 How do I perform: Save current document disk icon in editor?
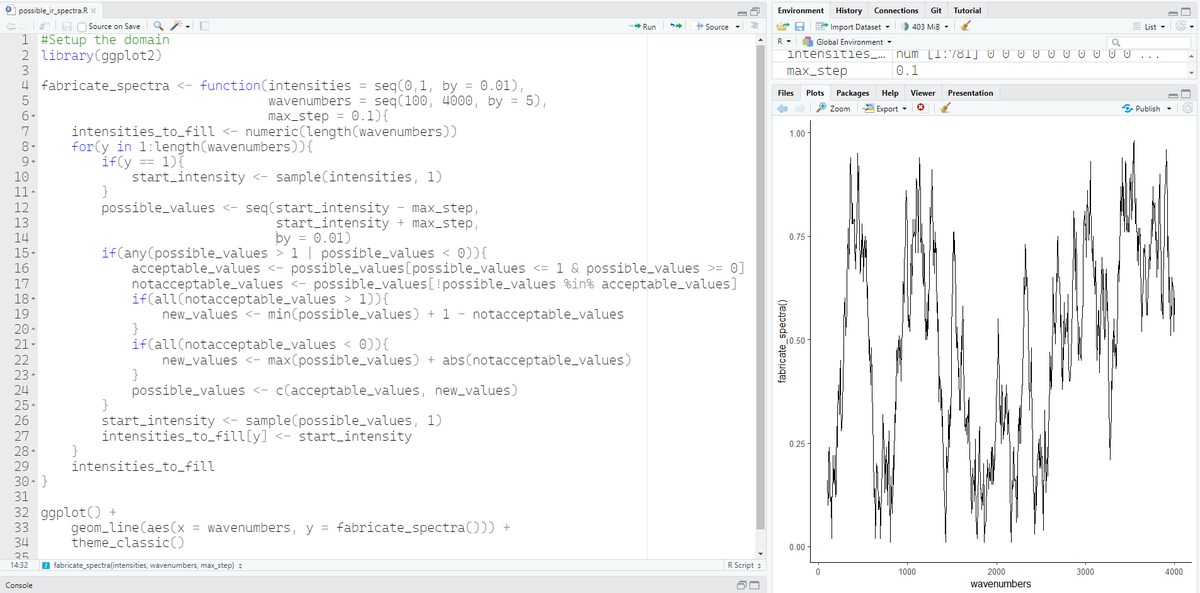tap(67, 26)
